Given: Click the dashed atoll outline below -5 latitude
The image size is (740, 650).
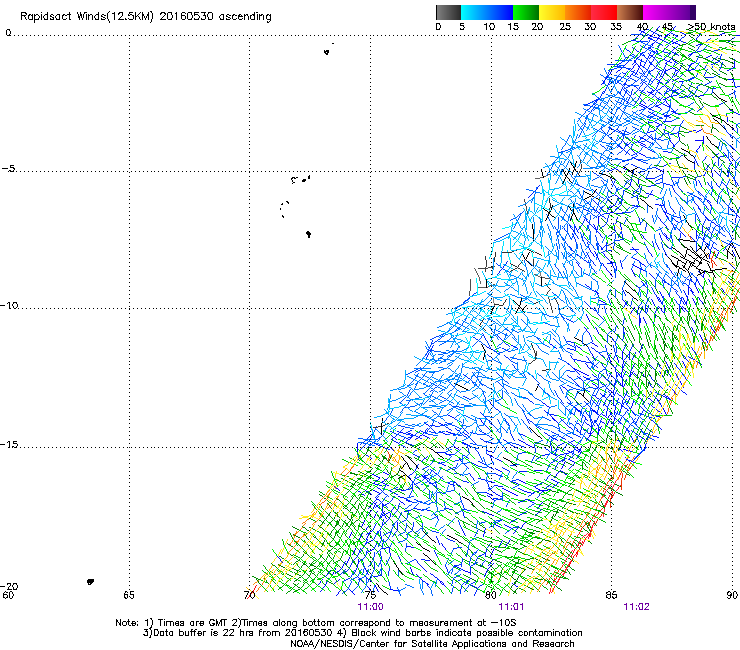Looking at the screenshot, I should coord(284,209).
